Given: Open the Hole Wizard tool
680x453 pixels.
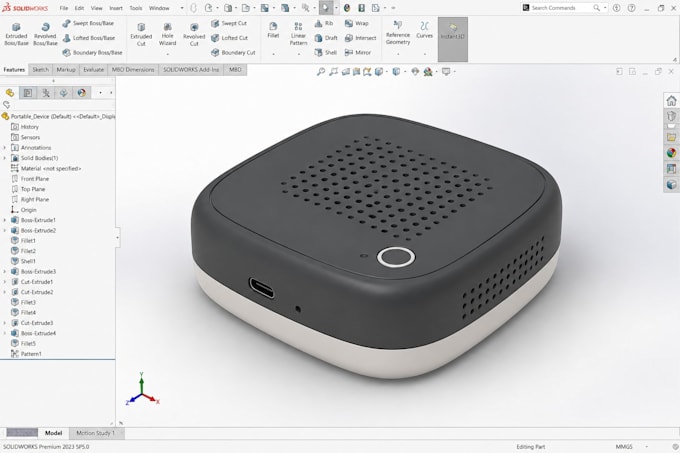Looking at the screenshot, I should (167, 34).
